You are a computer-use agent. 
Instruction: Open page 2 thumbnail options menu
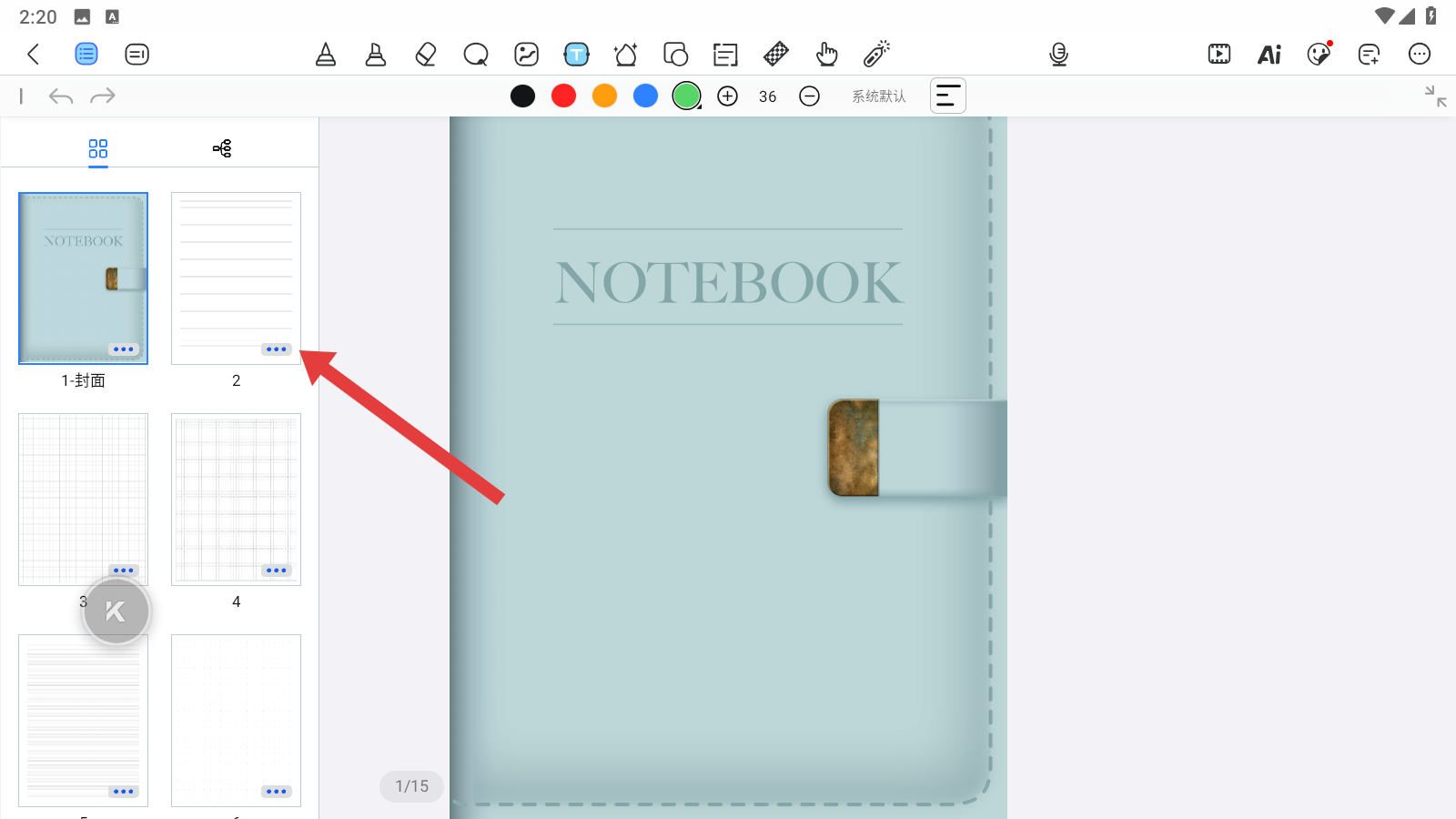(x=276, y=349)
